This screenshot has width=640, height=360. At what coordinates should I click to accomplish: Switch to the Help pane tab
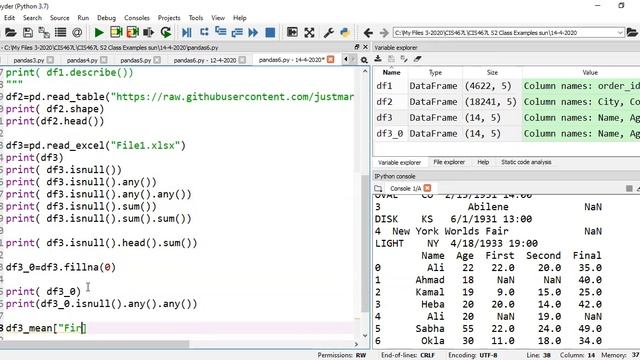tap(483, 162)
